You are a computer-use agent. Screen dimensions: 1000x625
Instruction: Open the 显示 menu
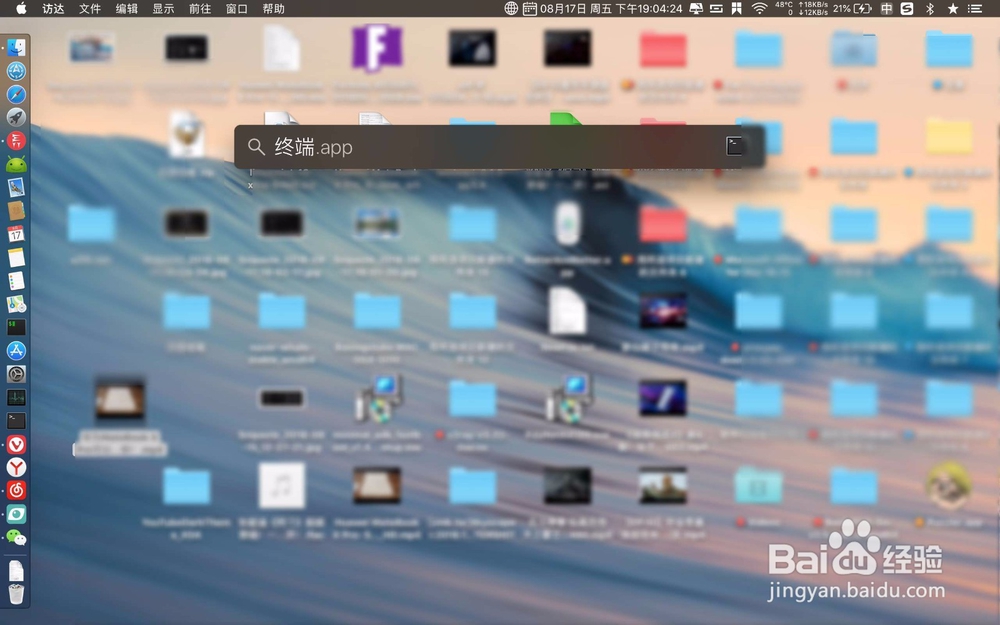pyautogui.click(x=163, y=8)
